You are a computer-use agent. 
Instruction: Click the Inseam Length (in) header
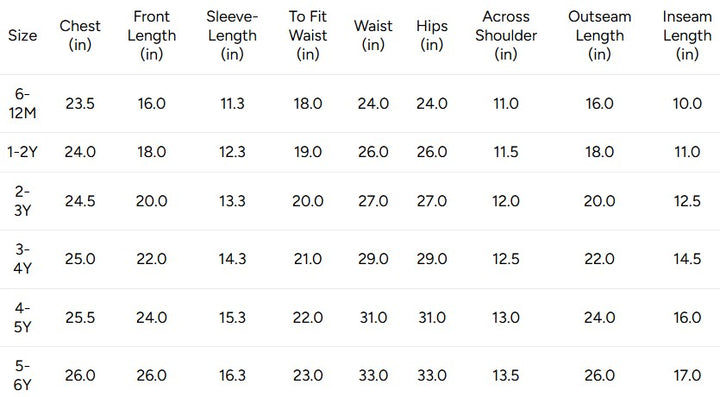(687, 35)
